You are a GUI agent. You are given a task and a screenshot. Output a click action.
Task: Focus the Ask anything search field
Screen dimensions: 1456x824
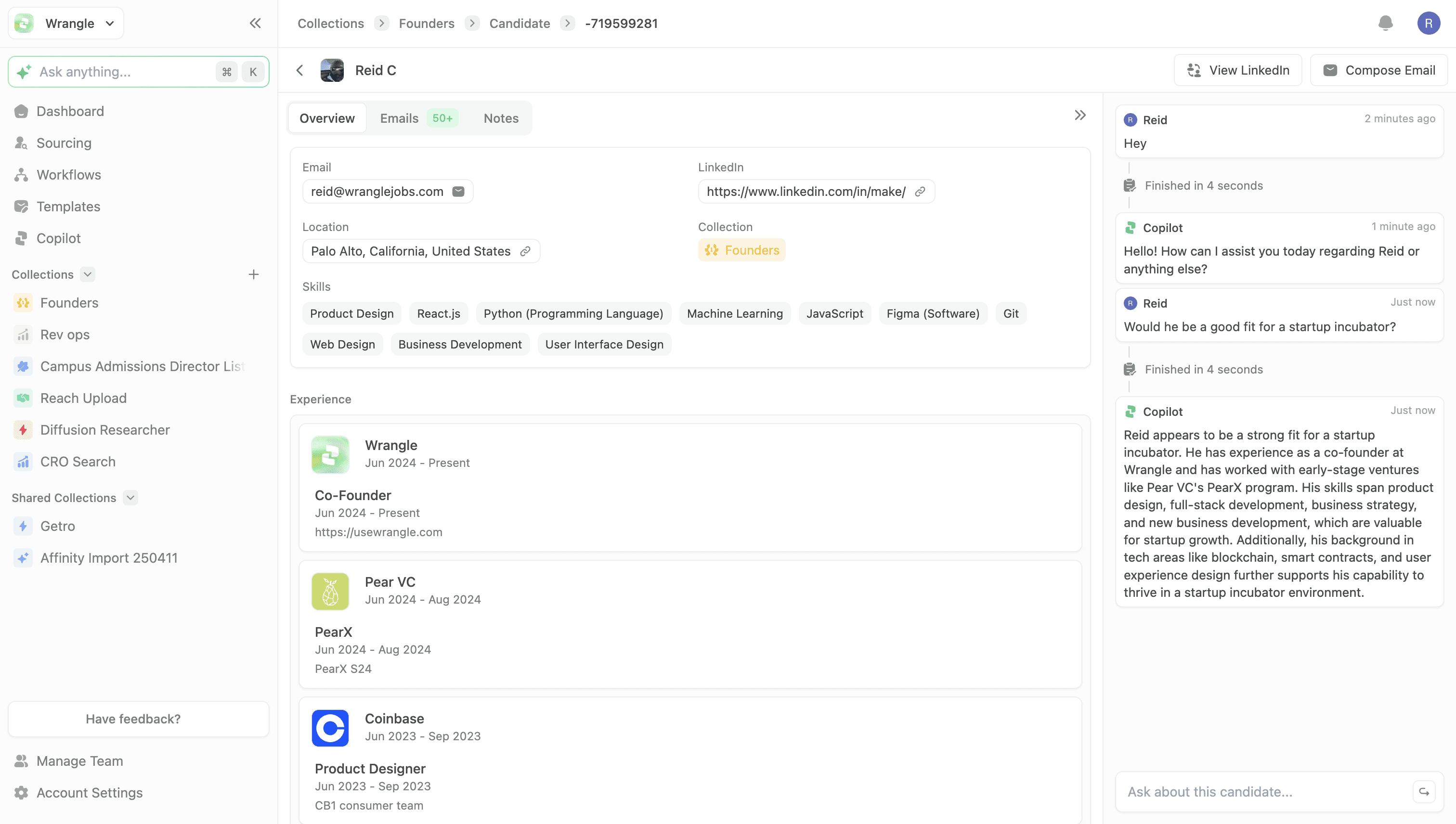(x=138, y=71)
